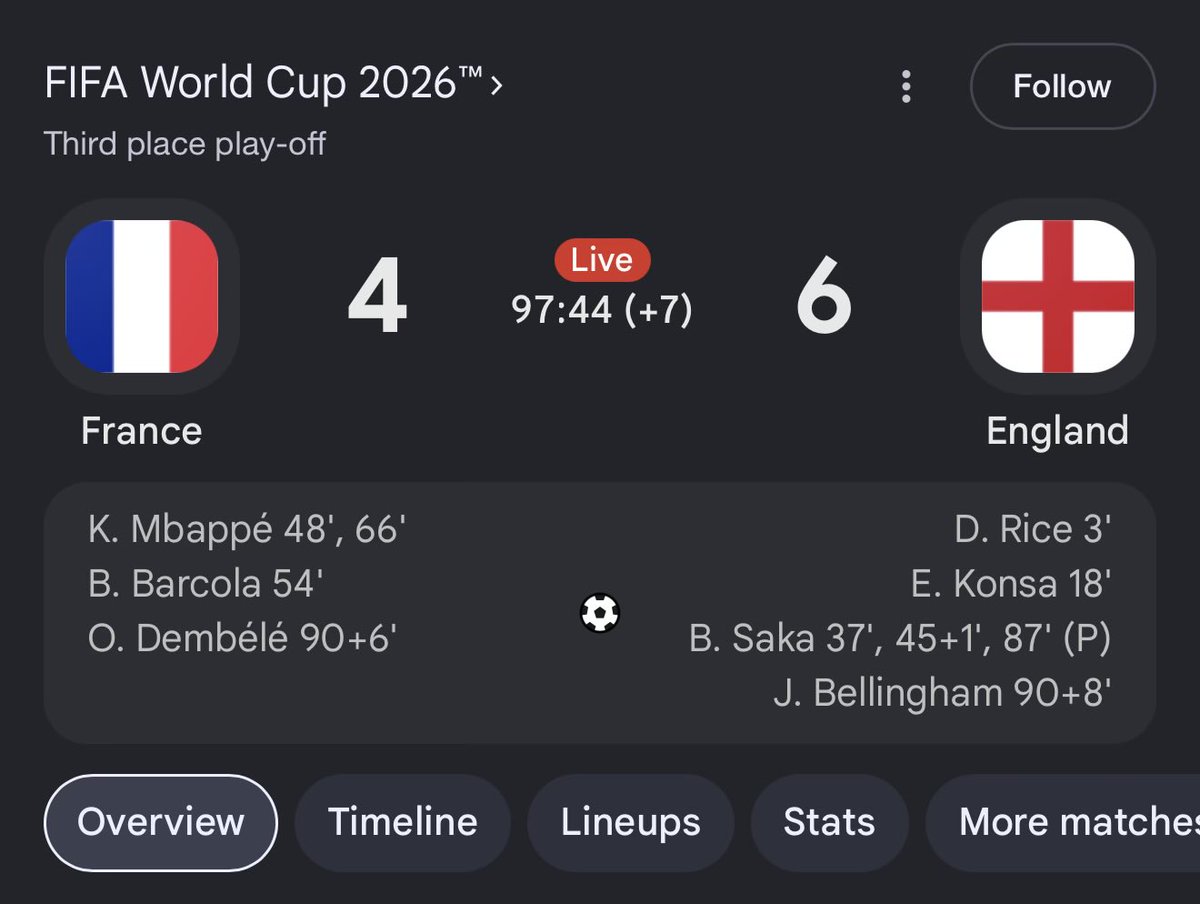
Task: Select J. Bellingham 90+8' goal entry
Action: coord(942,693)
